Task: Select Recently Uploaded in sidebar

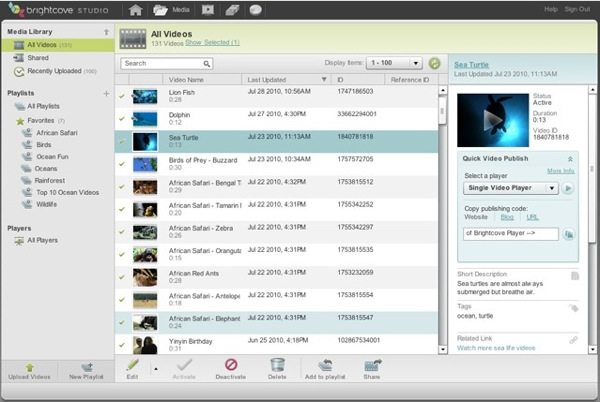Action: pyautogui.click(x=55, y=71)
